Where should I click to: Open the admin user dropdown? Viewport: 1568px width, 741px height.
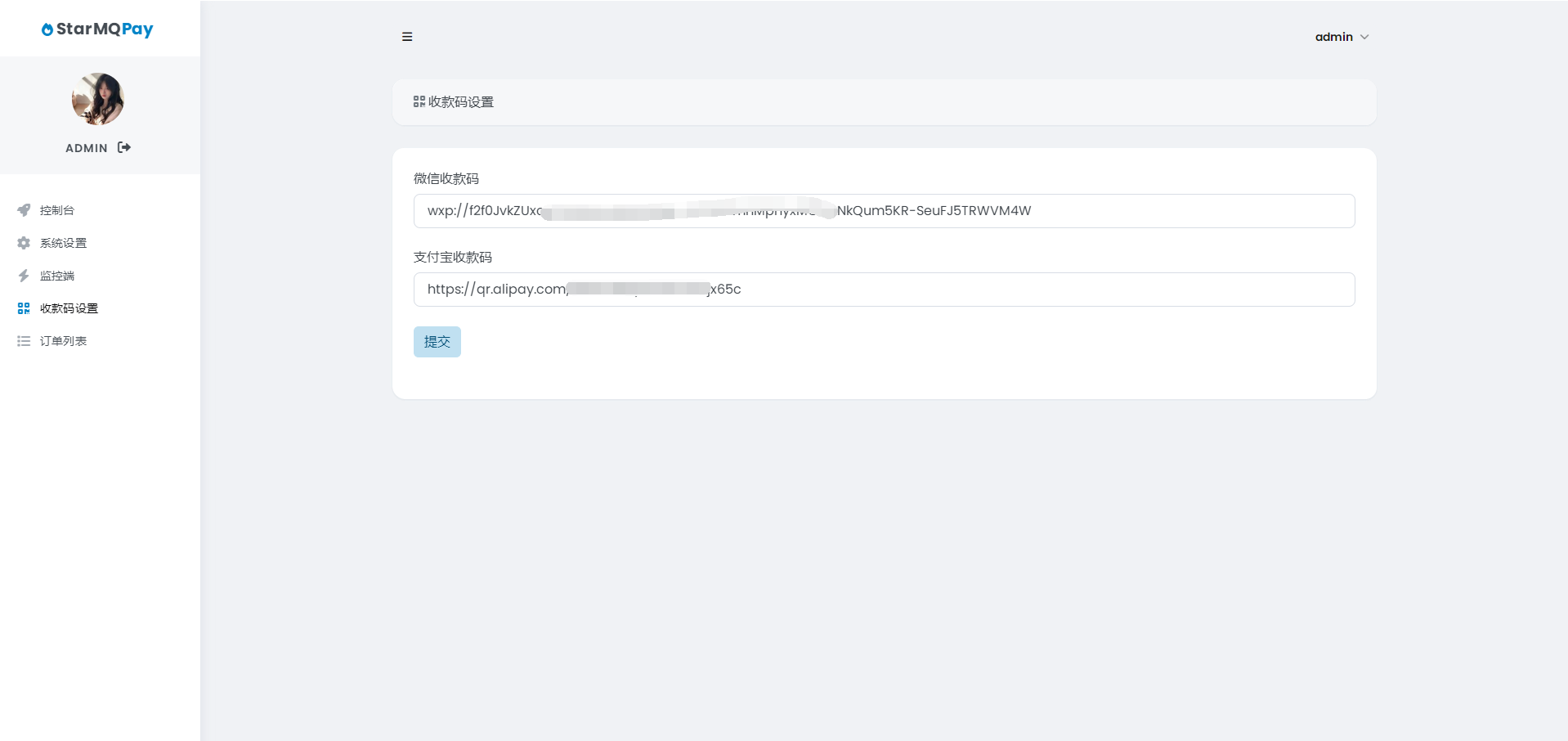pyautogui.click(x=1333, y=37)
